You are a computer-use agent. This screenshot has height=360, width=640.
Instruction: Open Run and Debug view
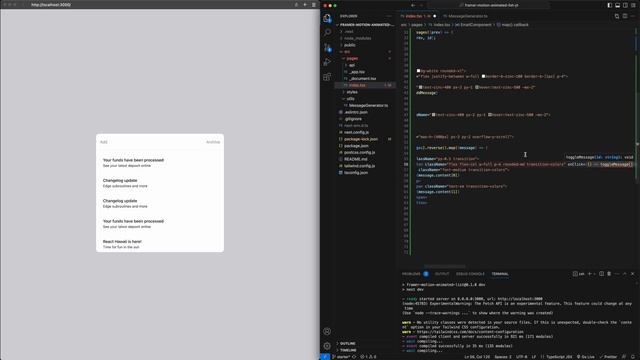[327, 62]
